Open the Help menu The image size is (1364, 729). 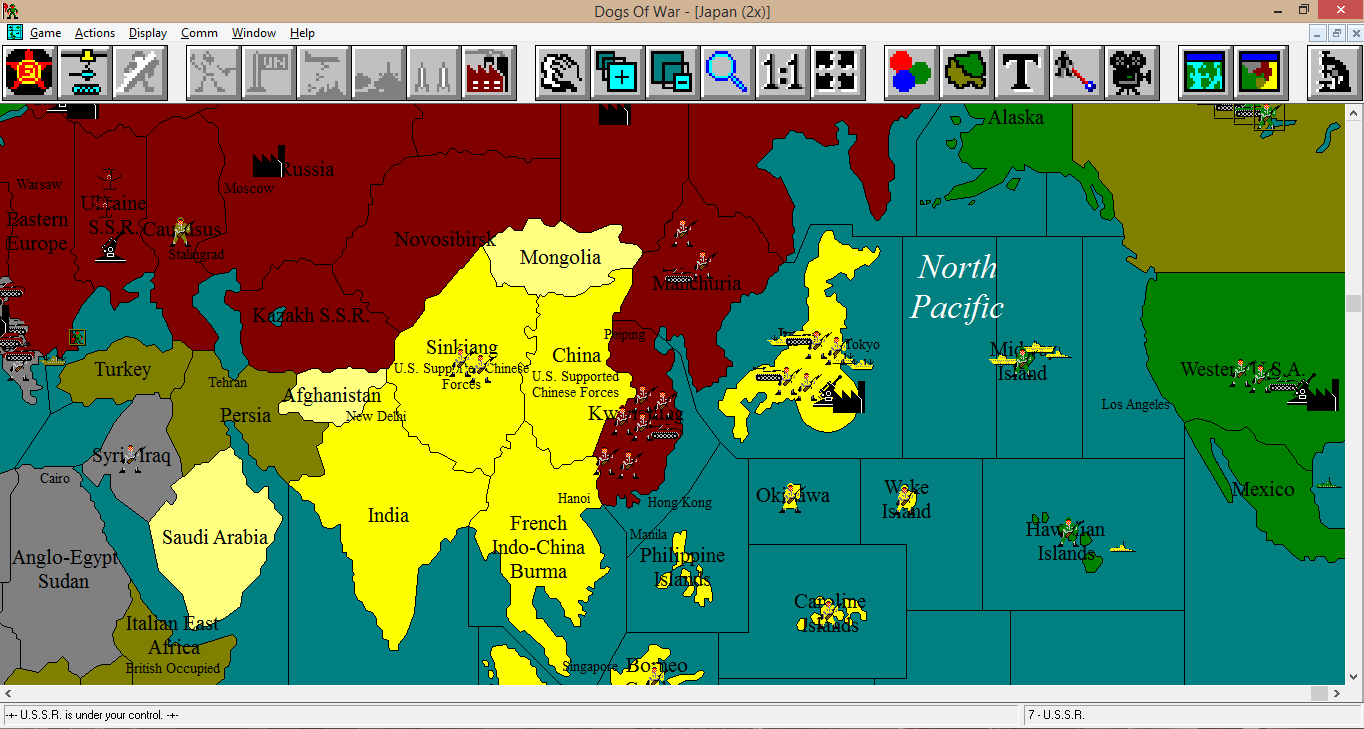point(302,33)
